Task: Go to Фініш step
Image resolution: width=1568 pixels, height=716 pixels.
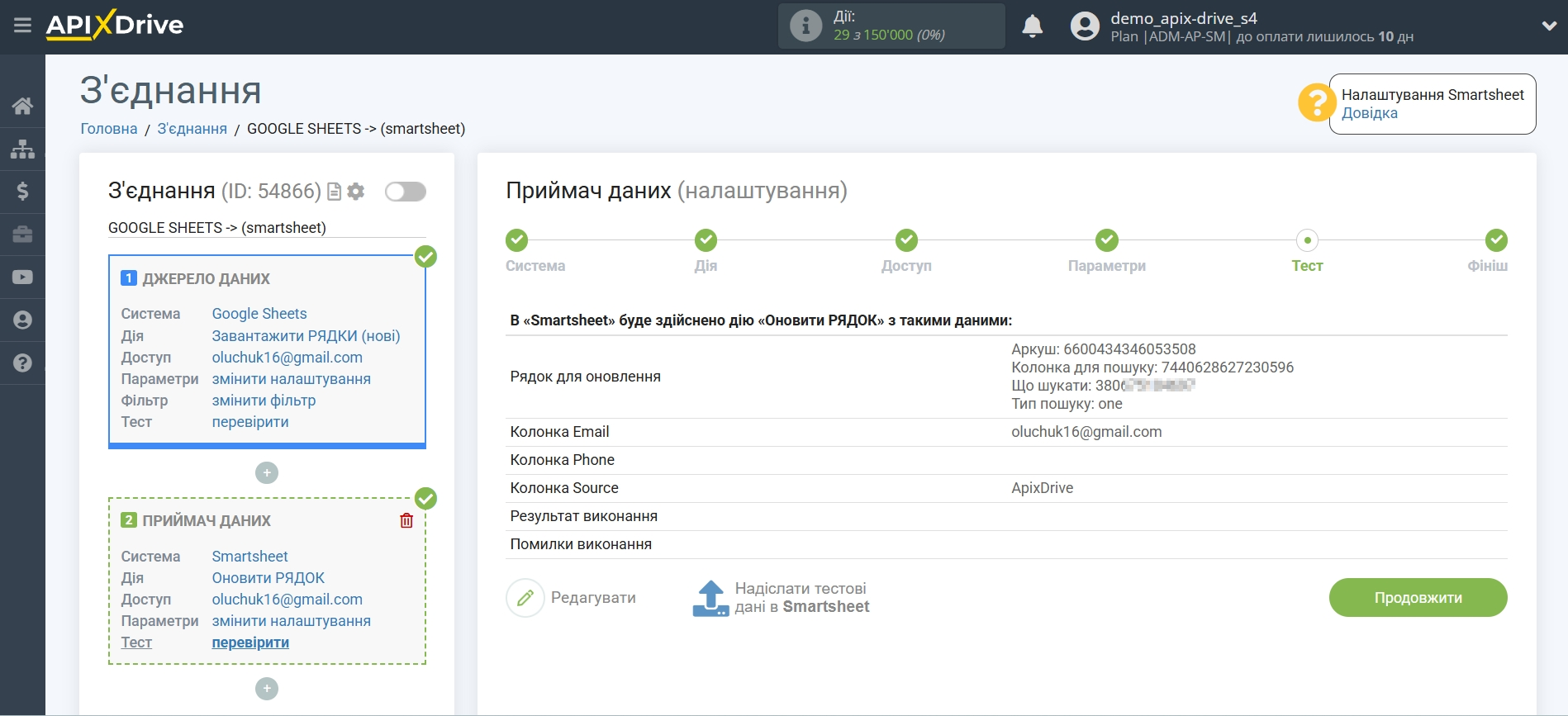Action: [1496, 240]
